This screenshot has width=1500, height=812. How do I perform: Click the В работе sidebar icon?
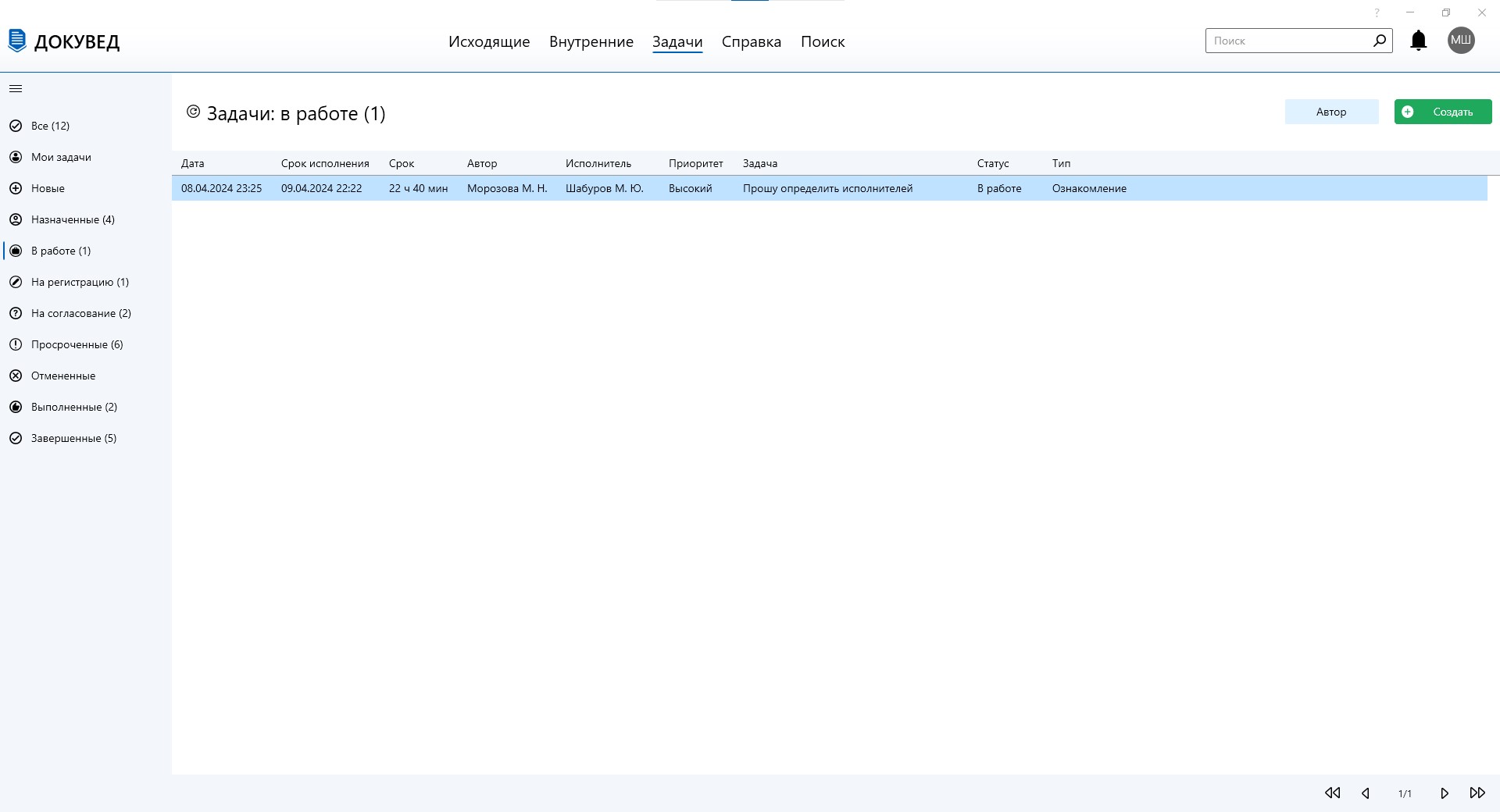pyautogui.click(x=16, y=251)
